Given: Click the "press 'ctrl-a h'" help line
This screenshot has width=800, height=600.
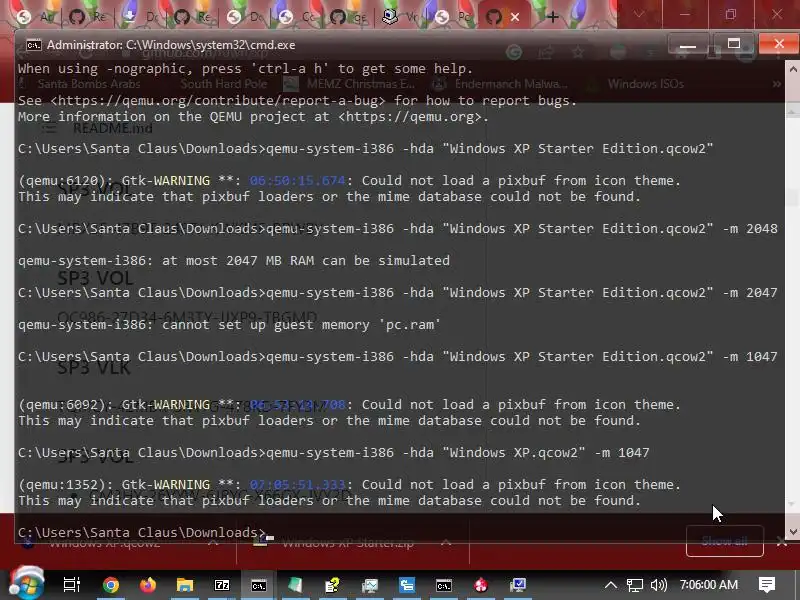Looking at the screenshot, I should [x=245, y=69].
